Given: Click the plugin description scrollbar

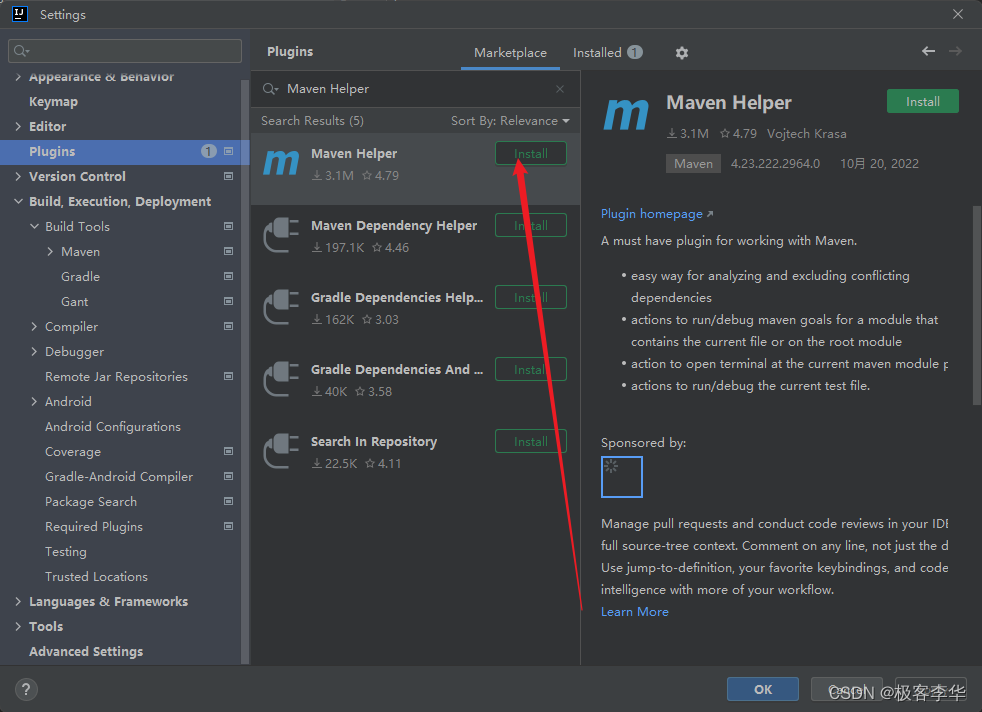Looking at the screenshot, I should 976,306.
